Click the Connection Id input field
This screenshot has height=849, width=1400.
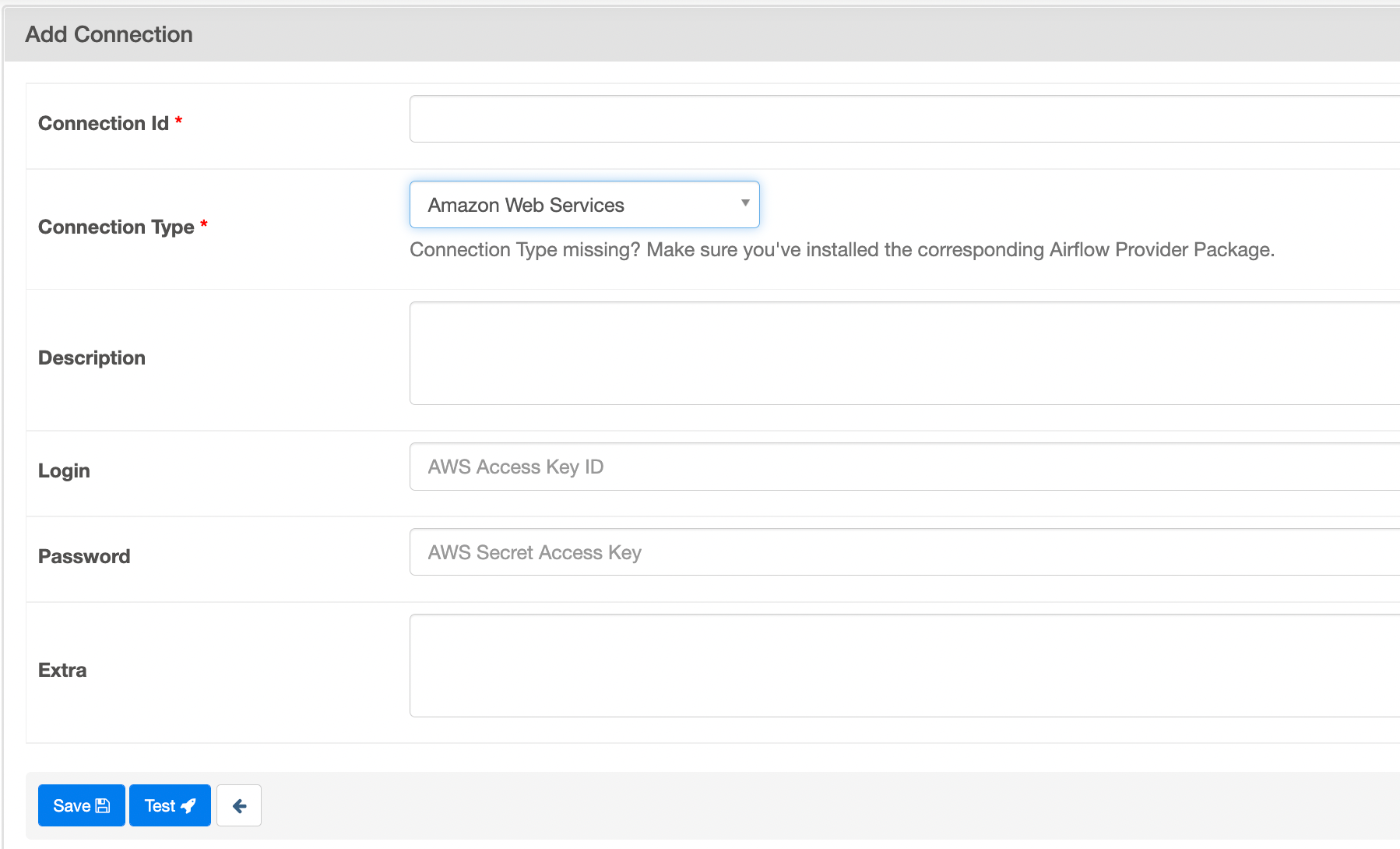(x=905, y=119)
